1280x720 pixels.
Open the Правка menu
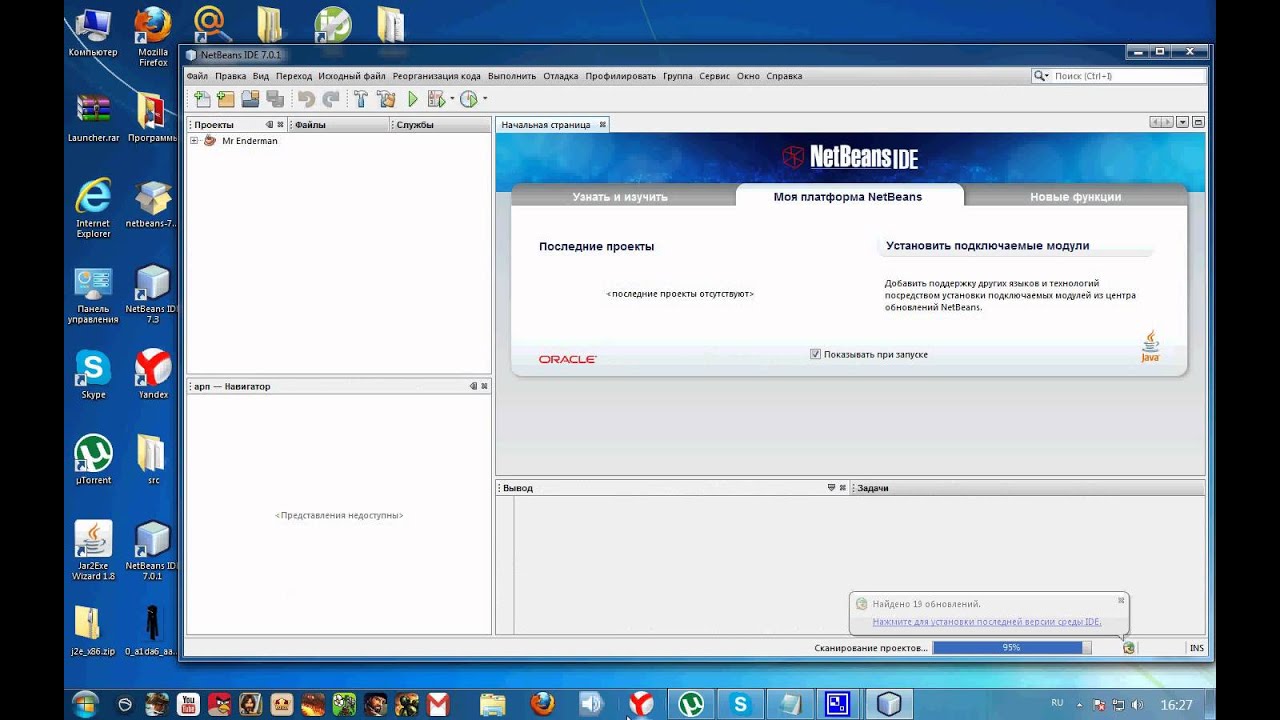[230, 76]
